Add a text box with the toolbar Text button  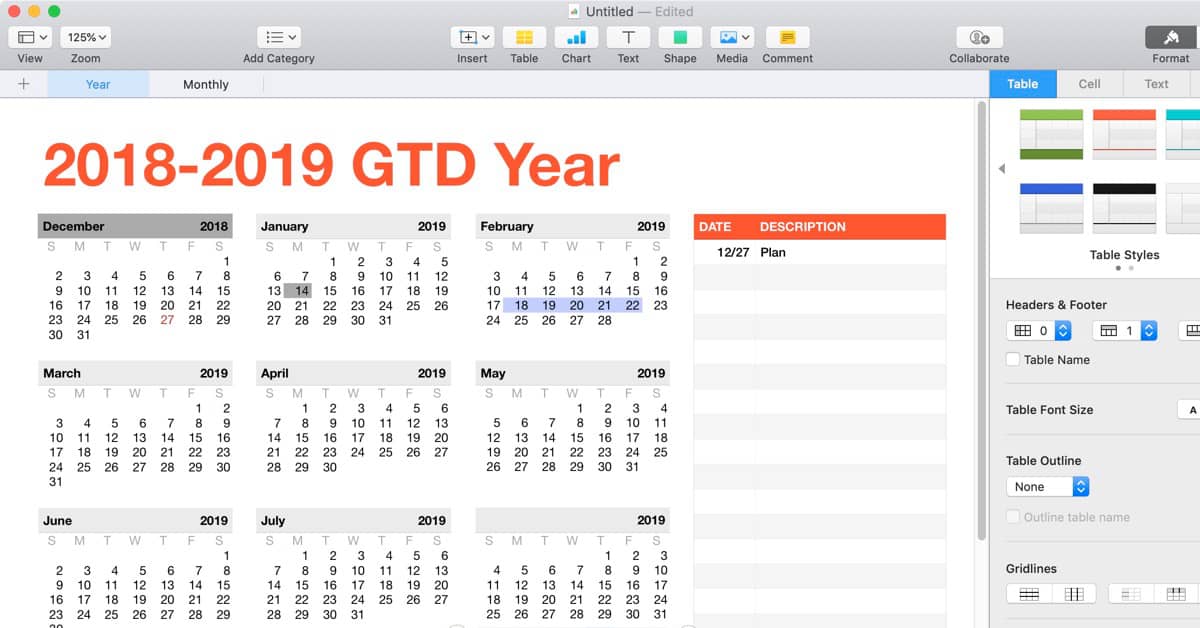628,38
